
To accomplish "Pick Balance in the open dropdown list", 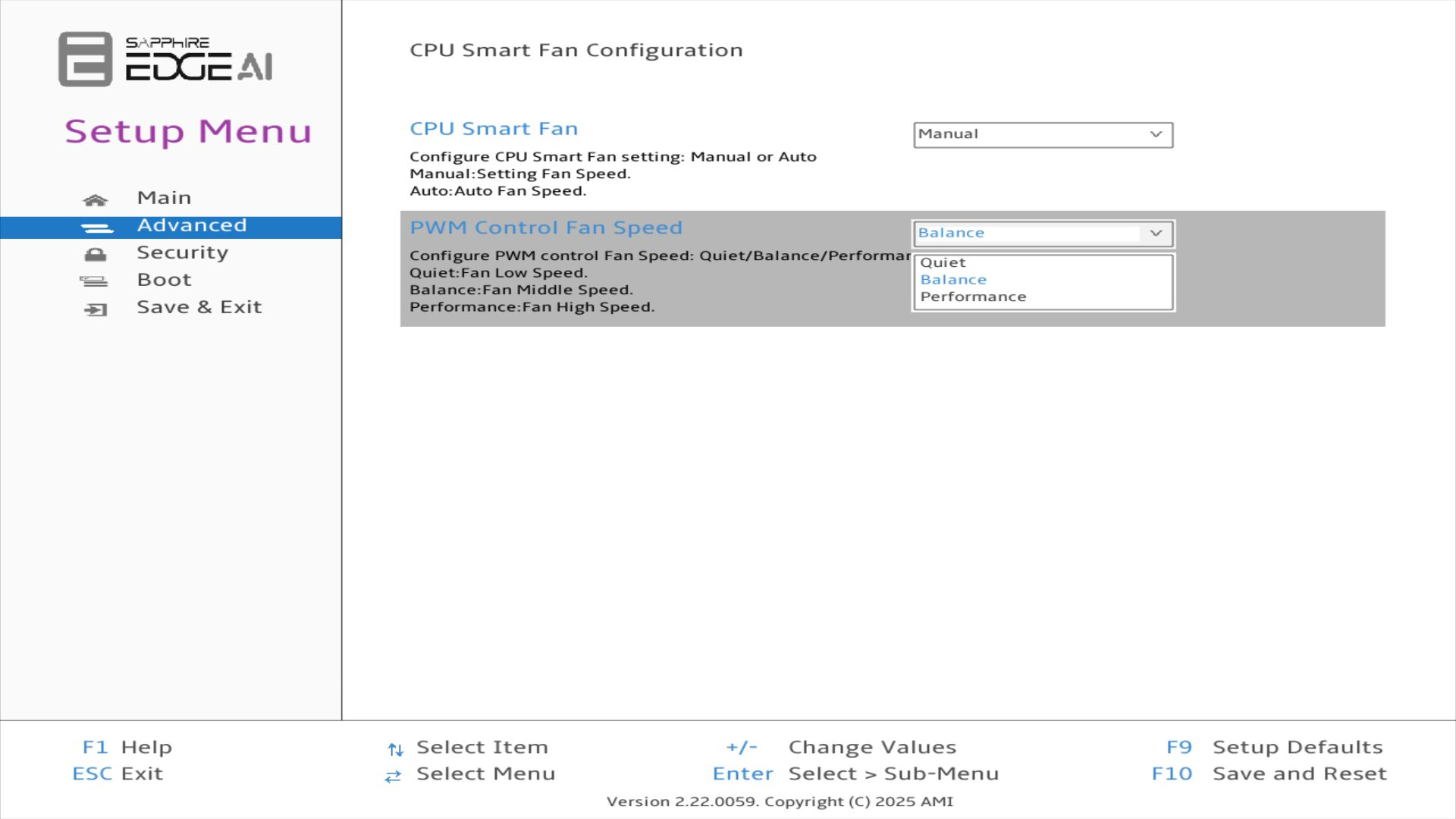I will [953, 280].
